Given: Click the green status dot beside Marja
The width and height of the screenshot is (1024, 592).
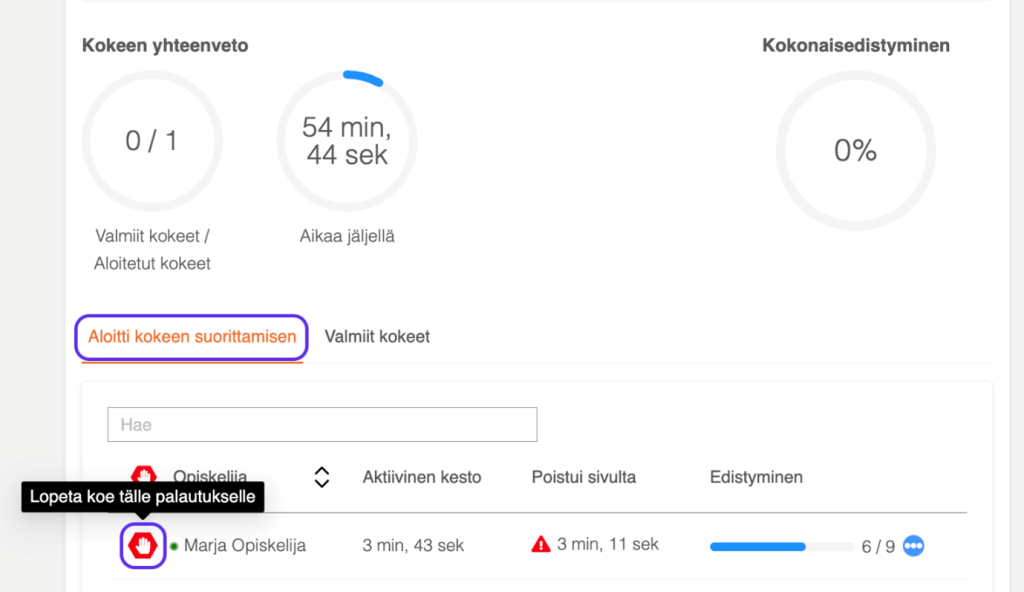Looking at the screenshot, I should [174, 546].
